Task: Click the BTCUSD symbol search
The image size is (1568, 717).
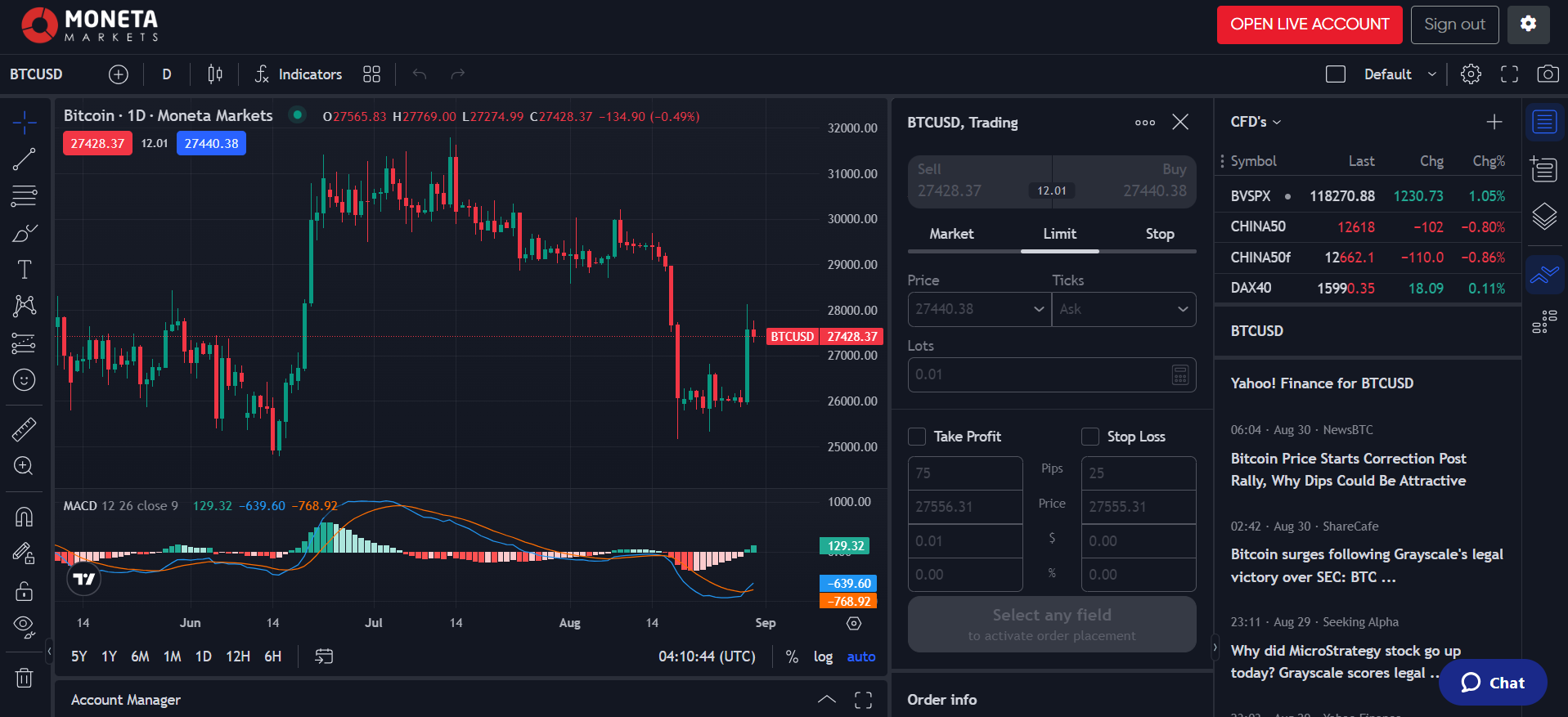Action: click(x=36, y=74)
